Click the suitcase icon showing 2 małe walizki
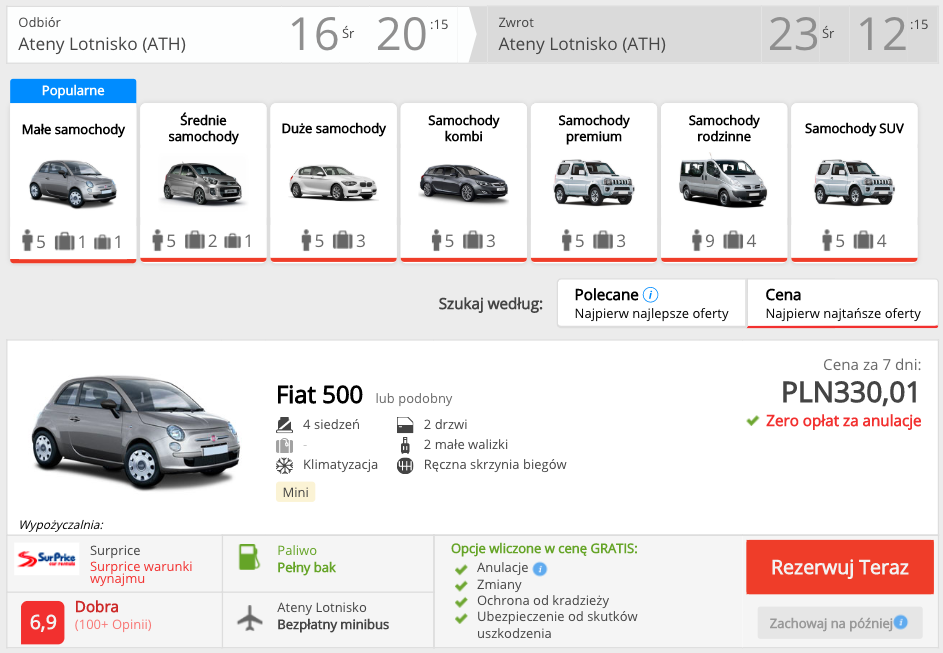 click(404, 444)
